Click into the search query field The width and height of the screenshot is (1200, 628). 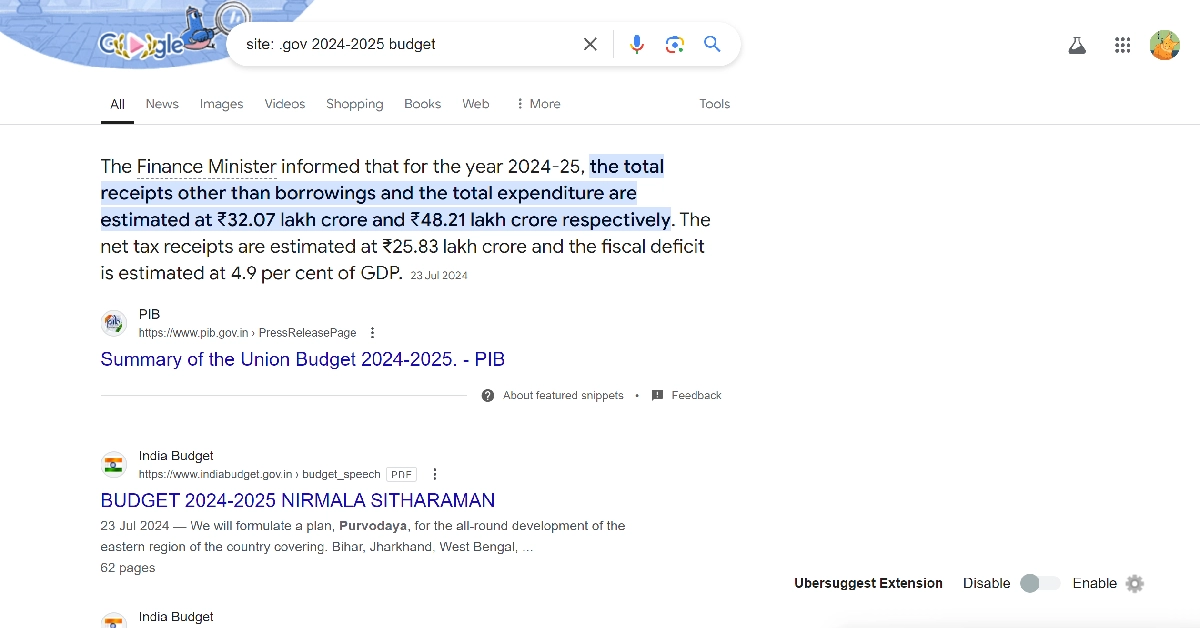tap(400, 44)
